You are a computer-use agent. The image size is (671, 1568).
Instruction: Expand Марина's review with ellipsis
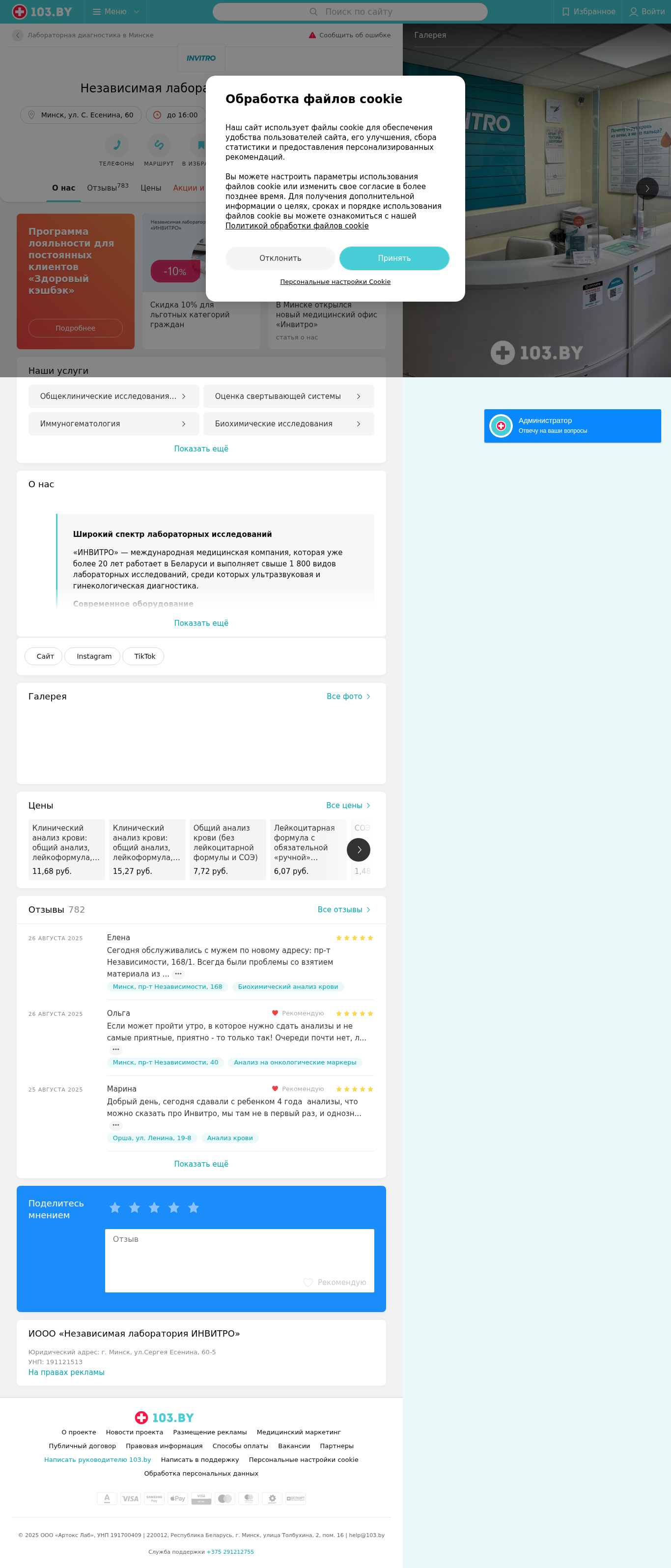(116, 1125)
